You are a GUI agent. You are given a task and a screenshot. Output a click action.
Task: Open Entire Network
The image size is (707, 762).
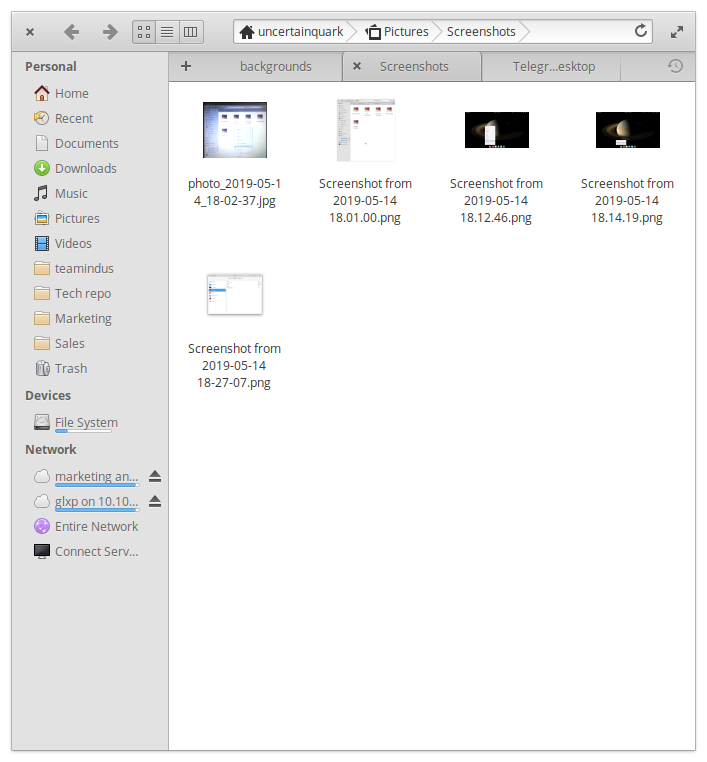(x=86, y=526)
